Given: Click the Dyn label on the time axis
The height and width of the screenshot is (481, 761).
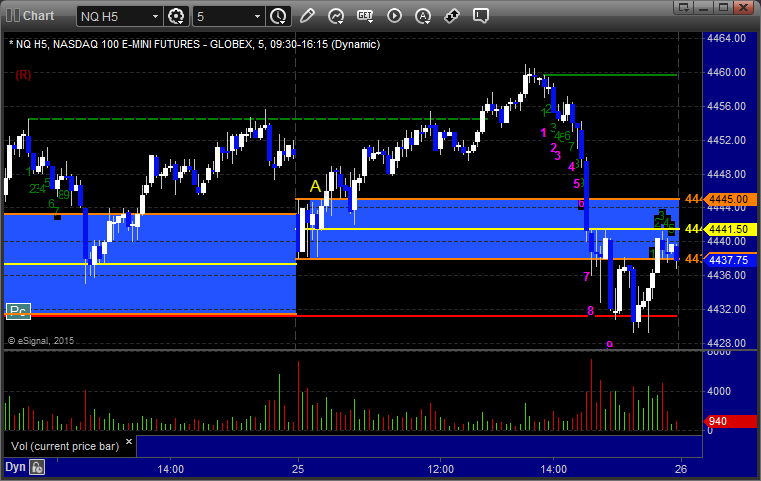Looking at the screenshot, I should click(x=15, y=467).
